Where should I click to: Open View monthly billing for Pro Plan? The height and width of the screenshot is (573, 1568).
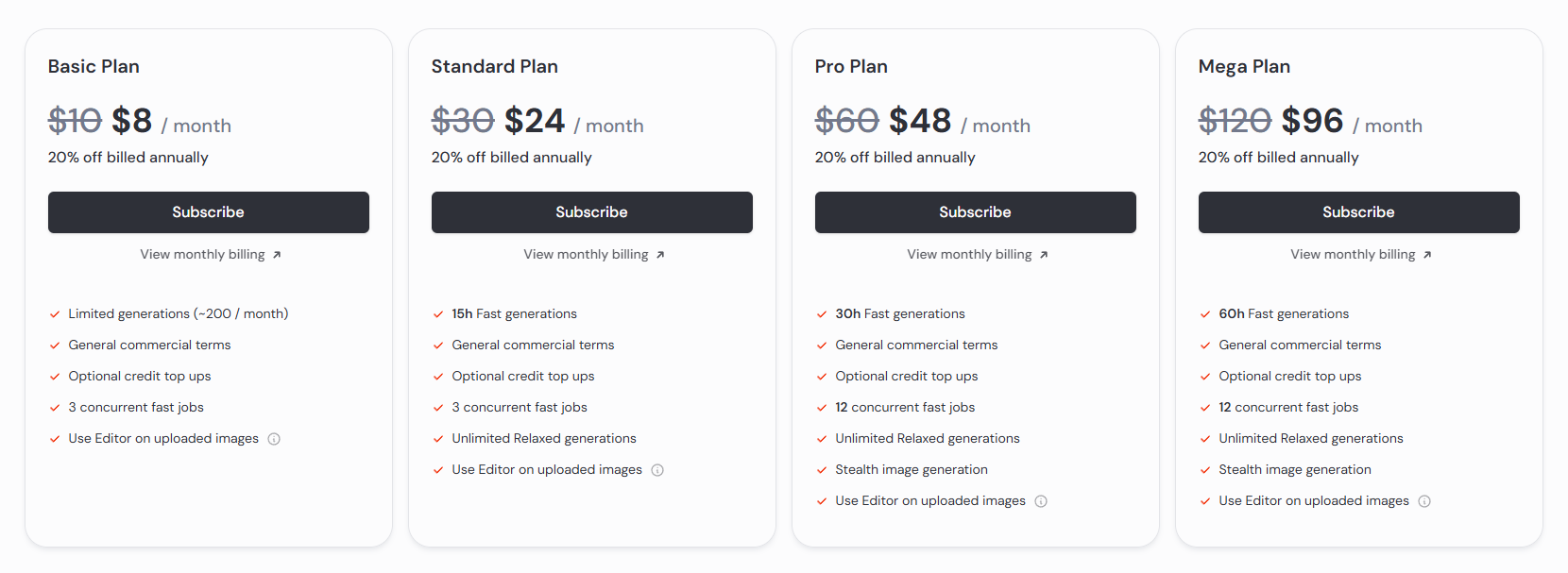coord(969,255)
